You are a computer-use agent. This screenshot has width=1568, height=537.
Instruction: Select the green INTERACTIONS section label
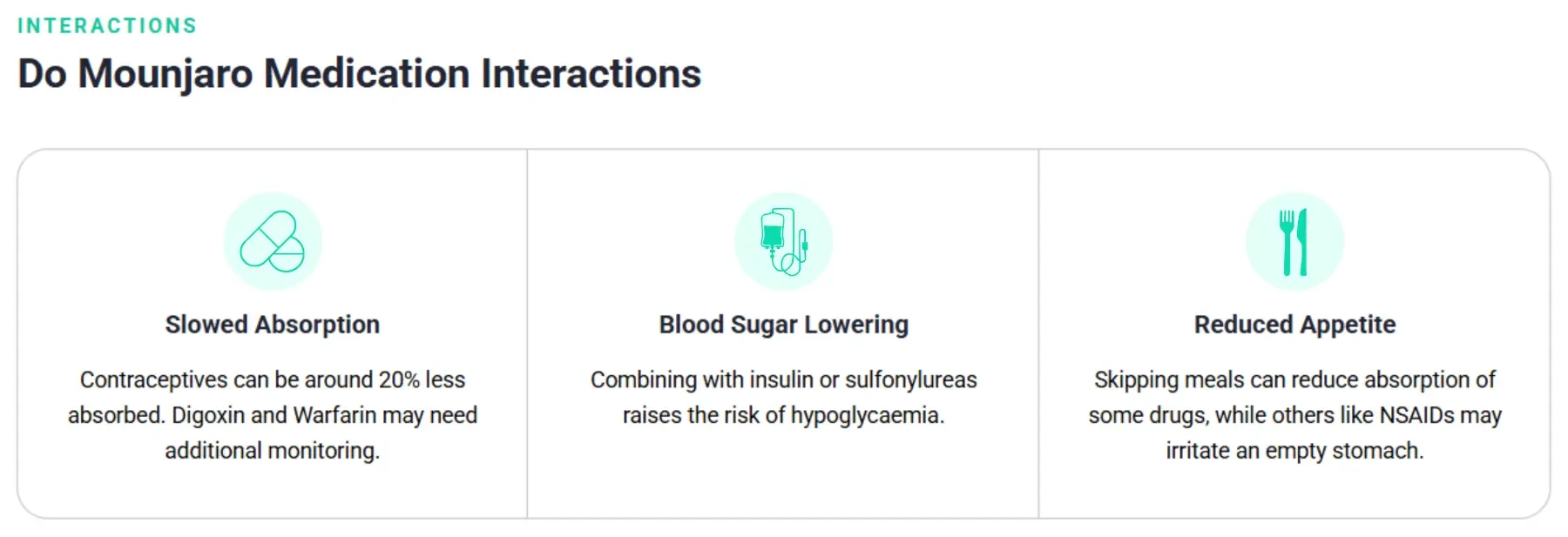pyautogui.click(x=107, y=26)
